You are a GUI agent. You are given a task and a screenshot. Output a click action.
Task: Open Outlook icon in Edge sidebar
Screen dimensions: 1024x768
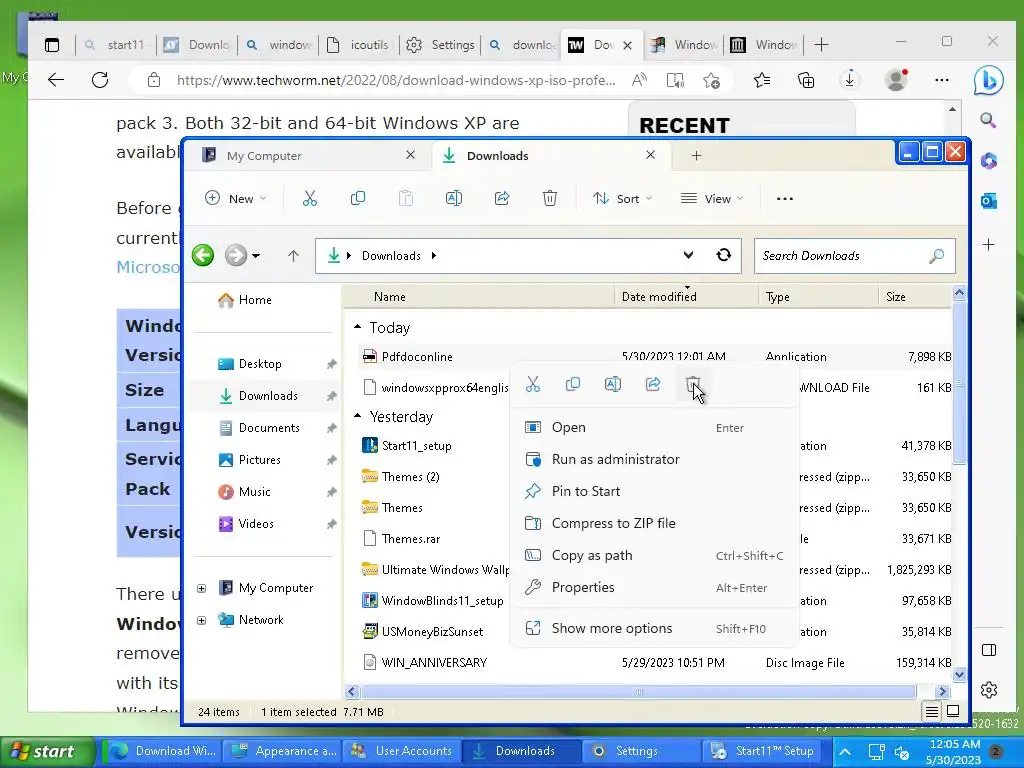pyautogui.click(x=989, y=201)
